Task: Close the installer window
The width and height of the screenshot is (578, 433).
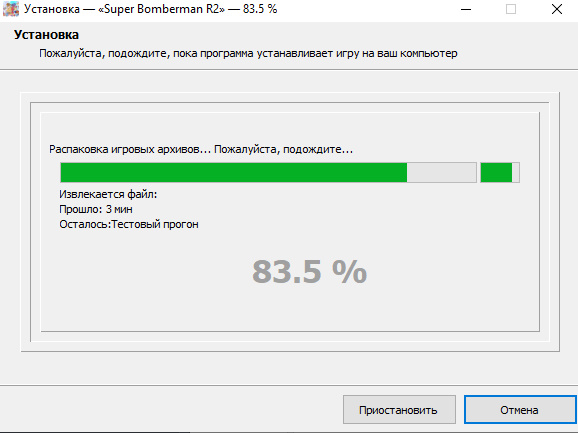Action: tap(557, 10)
